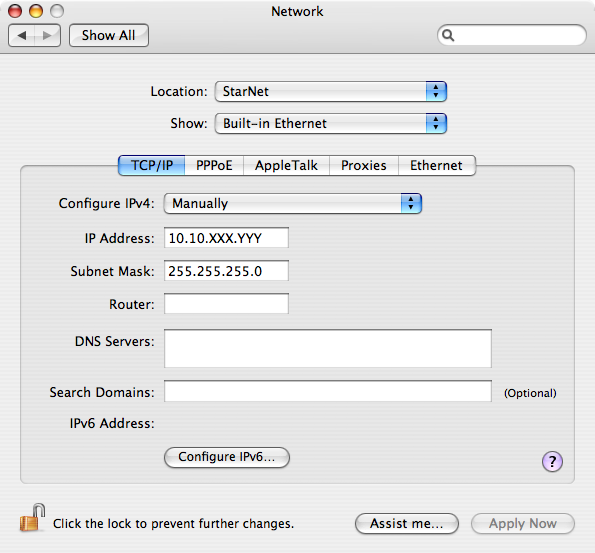Click the yellow minimize window button
595x553 pixels.
(36, 11)
